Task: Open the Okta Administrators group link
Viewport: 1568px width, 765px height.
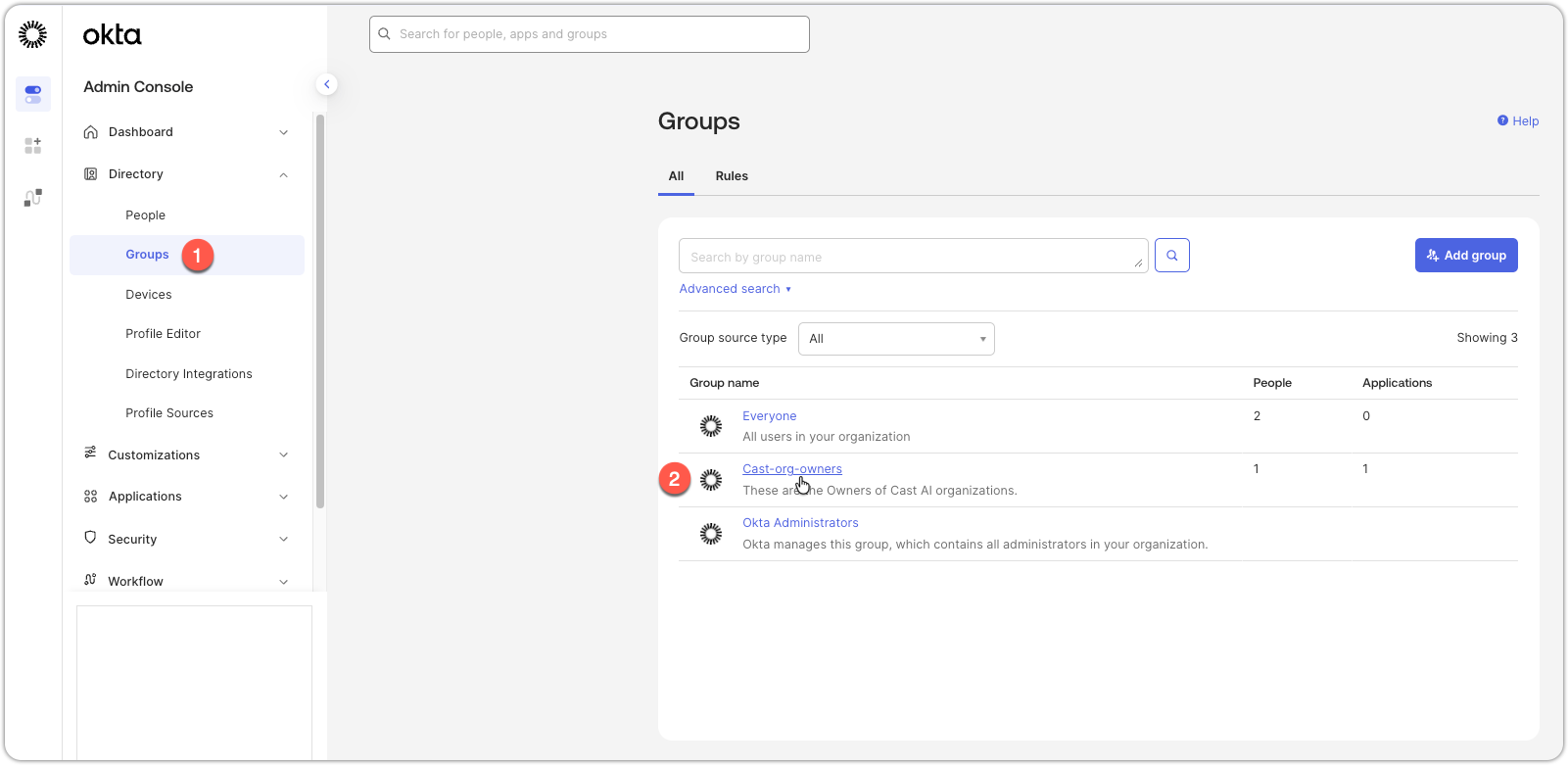Action: coord(800,523)
